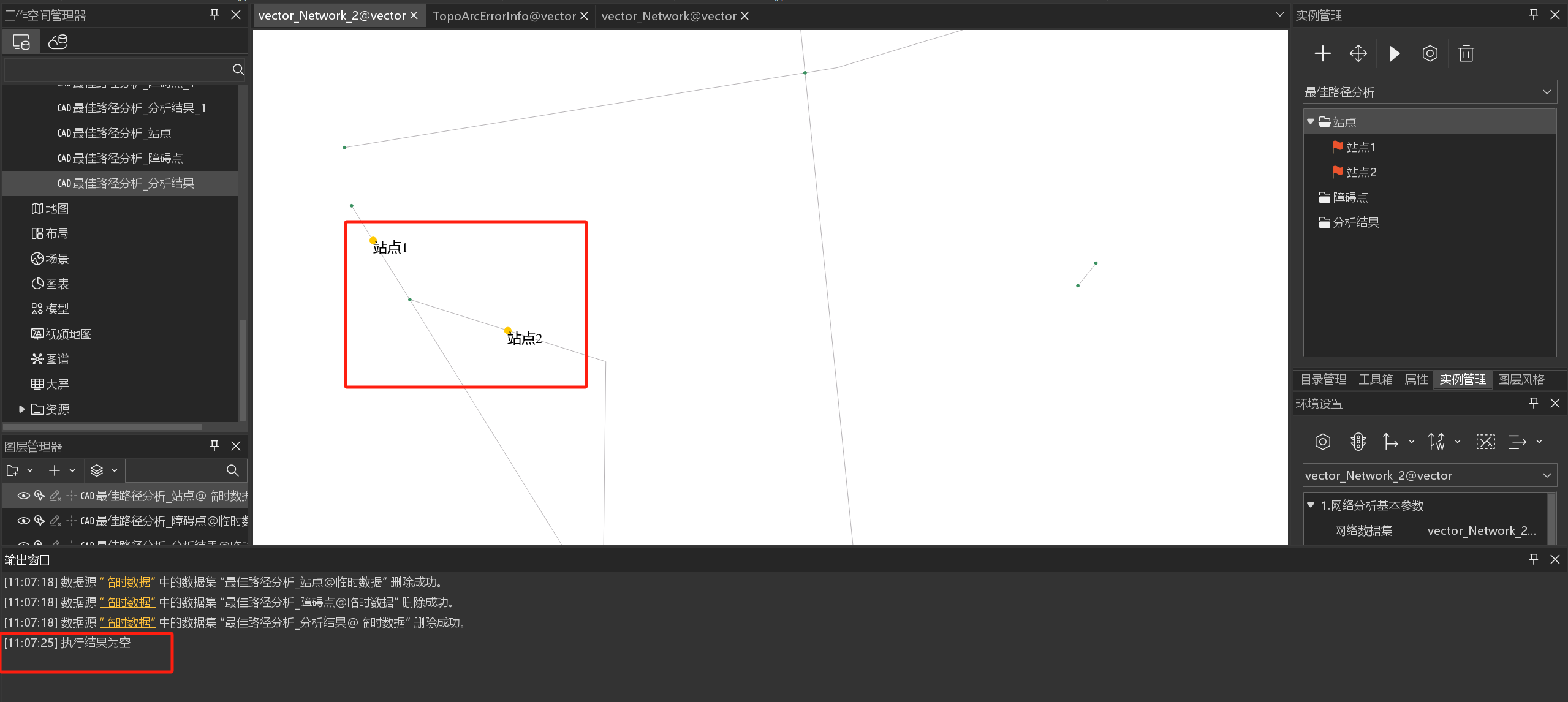
Task: Open the 最佳路径分析 analysis type dropdown
Action: tap(1429, 92)
